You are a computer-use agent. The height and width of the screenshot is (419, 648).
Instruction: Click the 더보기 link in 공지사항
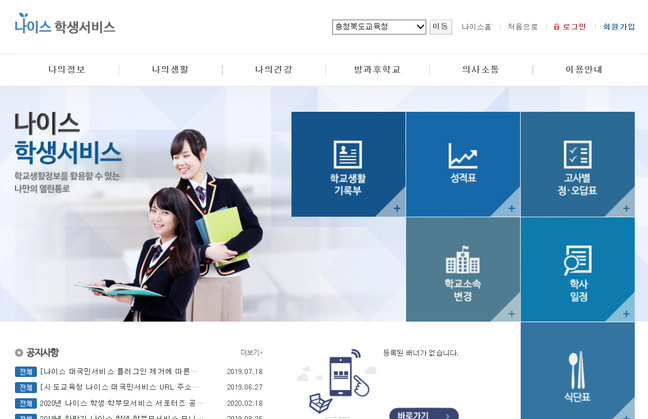click(x=251, y=352)
